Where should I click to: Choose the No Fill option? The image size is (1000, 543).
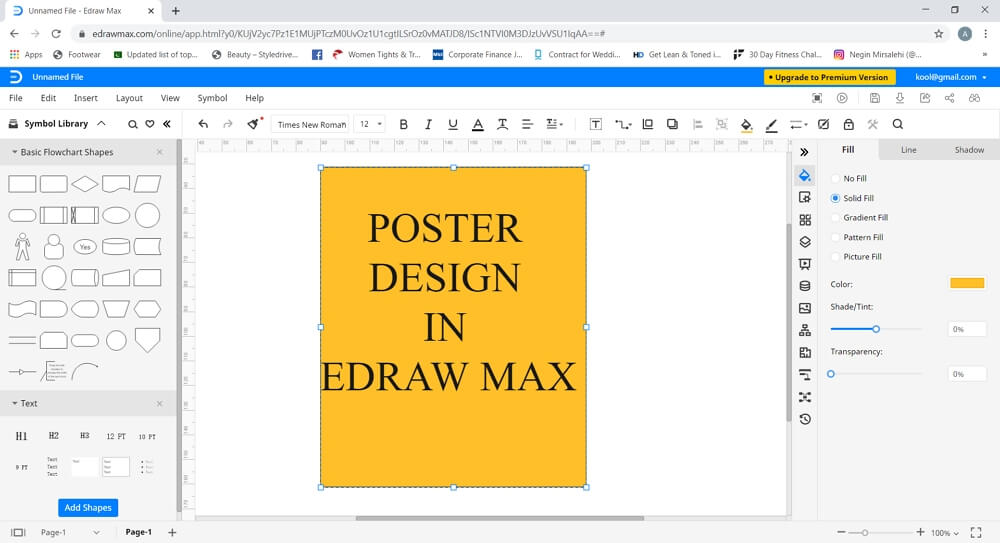pyautogui.click(x=849, y=179)
